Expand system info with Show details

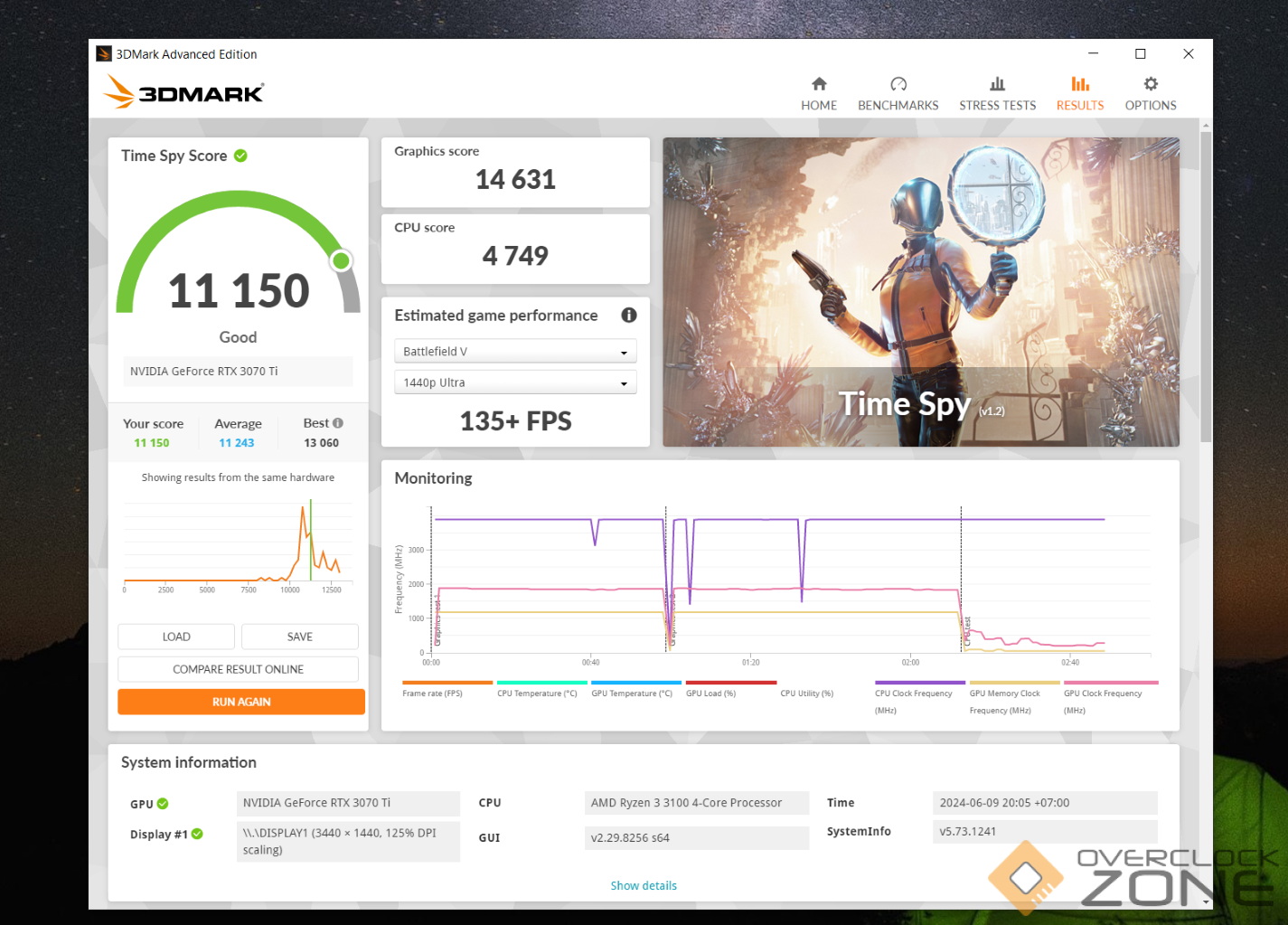tap(643, 885)
